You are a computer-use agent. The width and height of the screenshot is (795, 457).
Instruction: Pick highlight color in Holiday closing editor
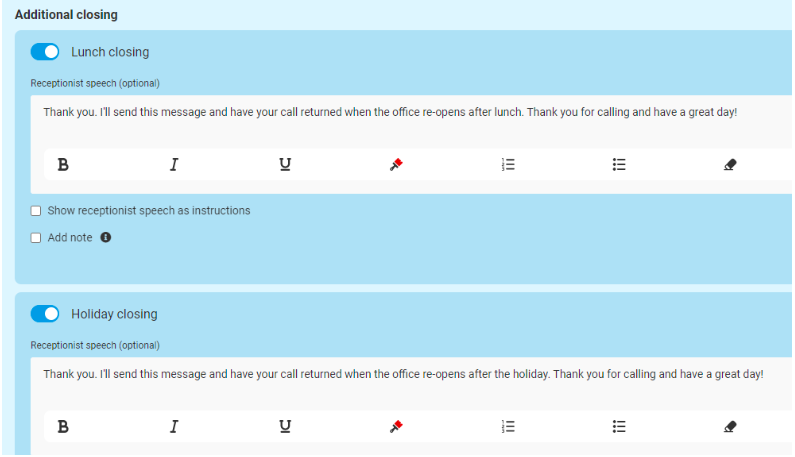click(x=396, y=427)
